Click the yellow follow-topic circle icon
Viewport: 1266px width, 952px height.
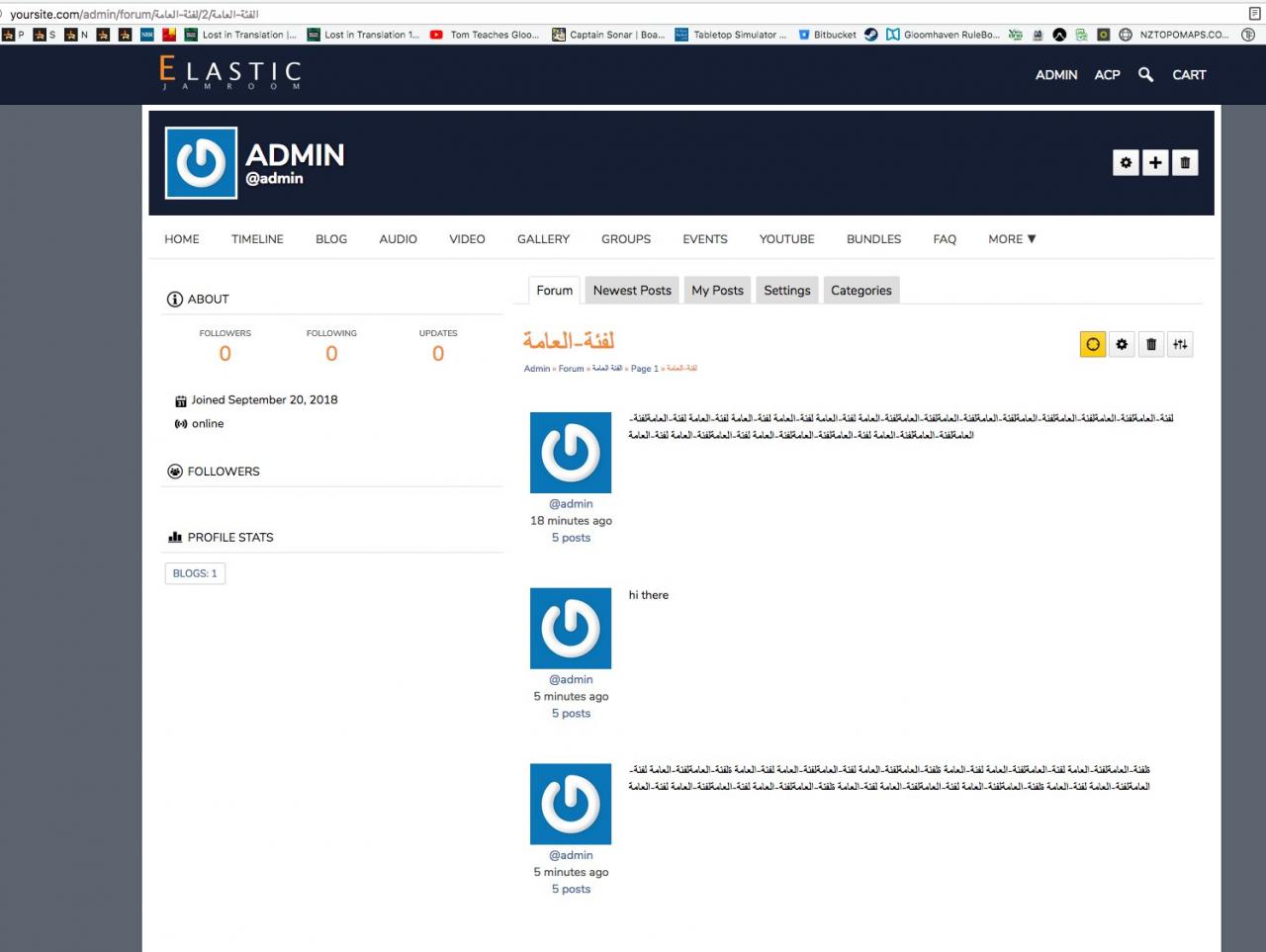(1093, 344)
